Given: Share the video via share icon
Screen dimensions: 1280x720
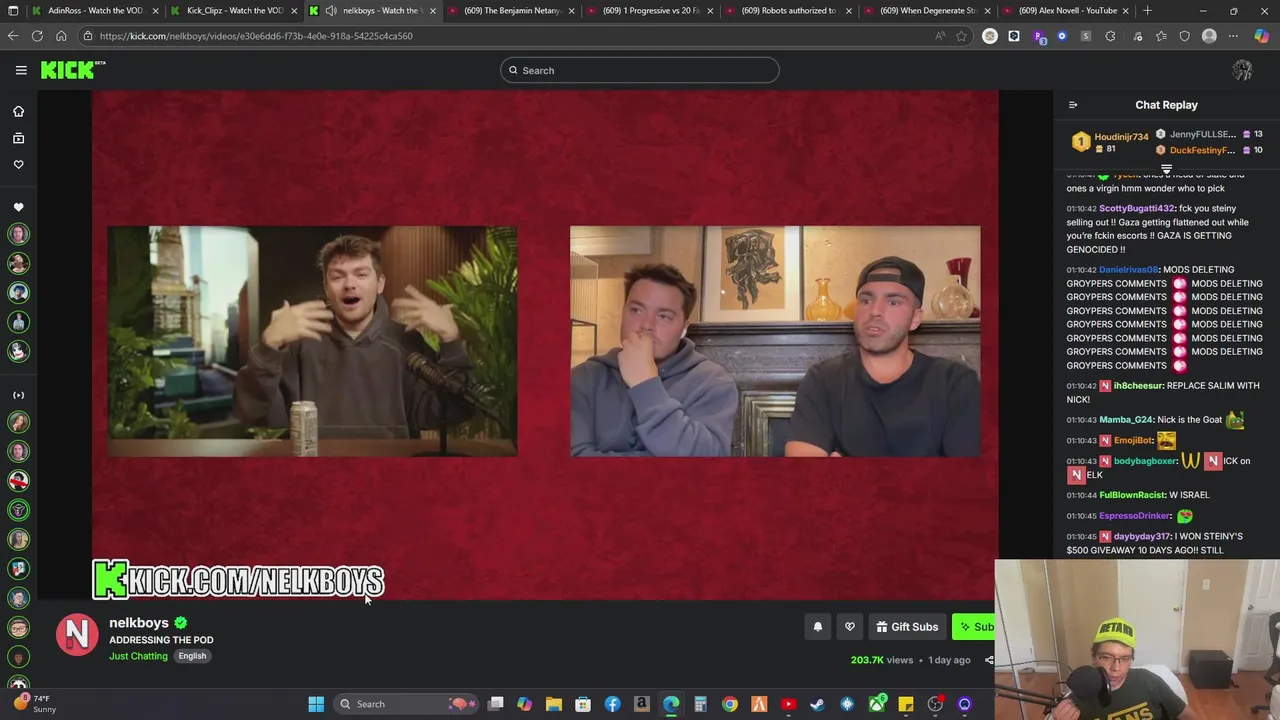Looking at the screenshot, I should (x=989, y=660).
